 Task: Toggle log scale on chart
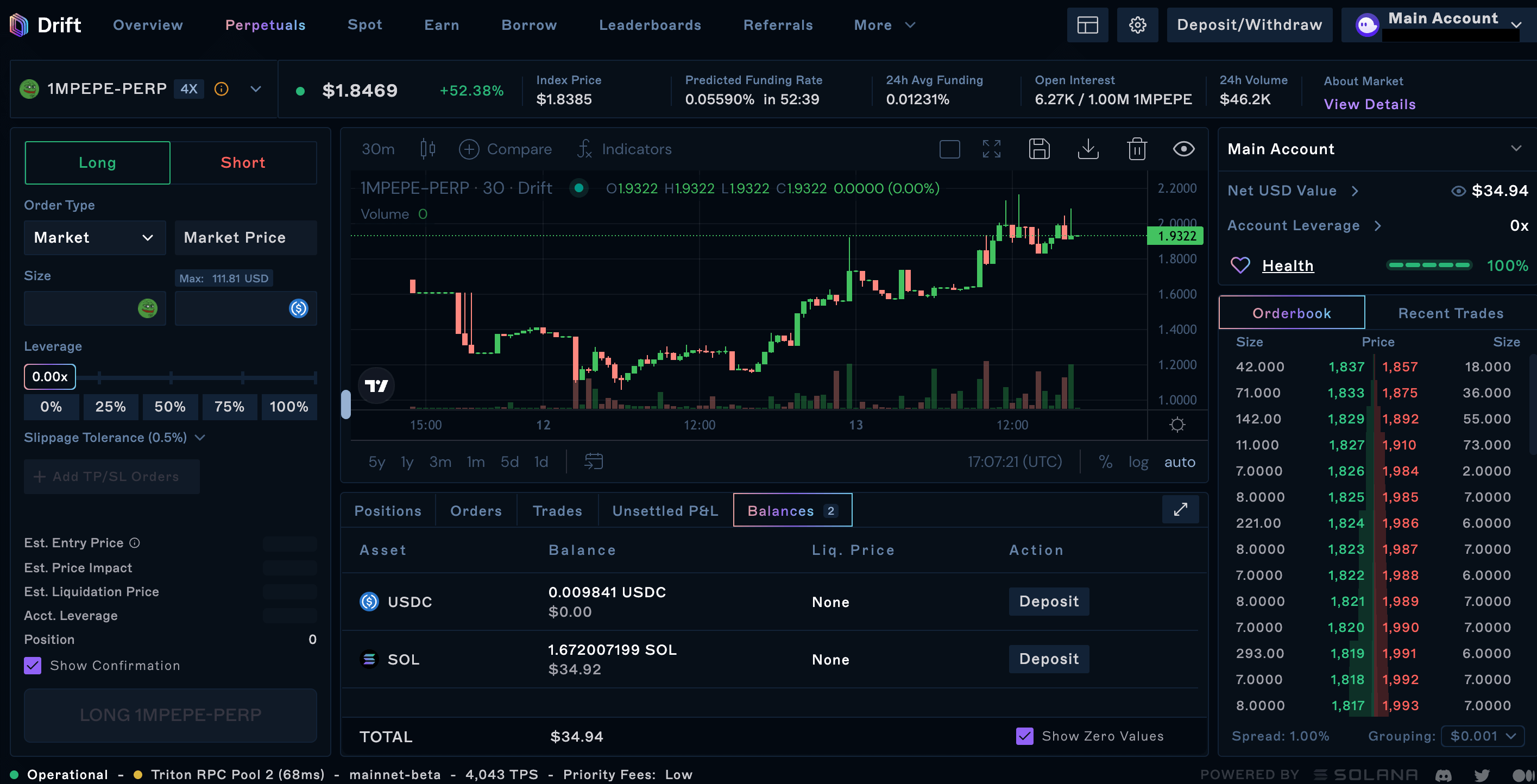pyautogui.click(x=1138, y=462)
